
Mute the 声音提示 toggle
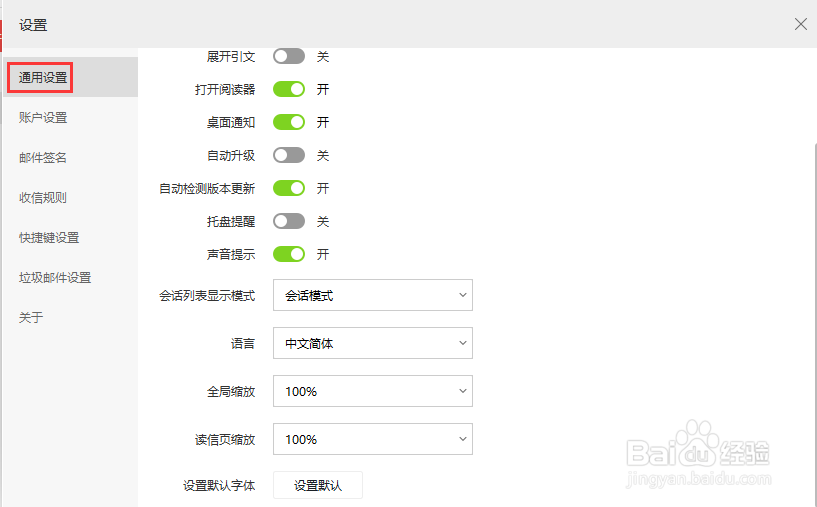point(289,254)
